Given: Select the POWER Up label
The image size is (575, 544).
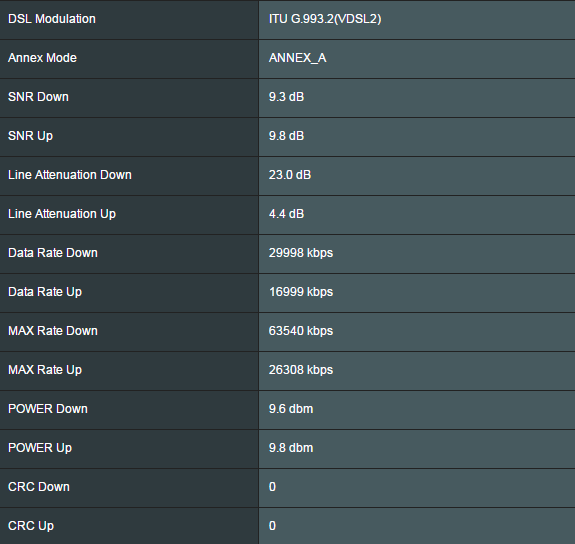Looking at the screenshot, I should pyautogui.click(x=40, y=448).
